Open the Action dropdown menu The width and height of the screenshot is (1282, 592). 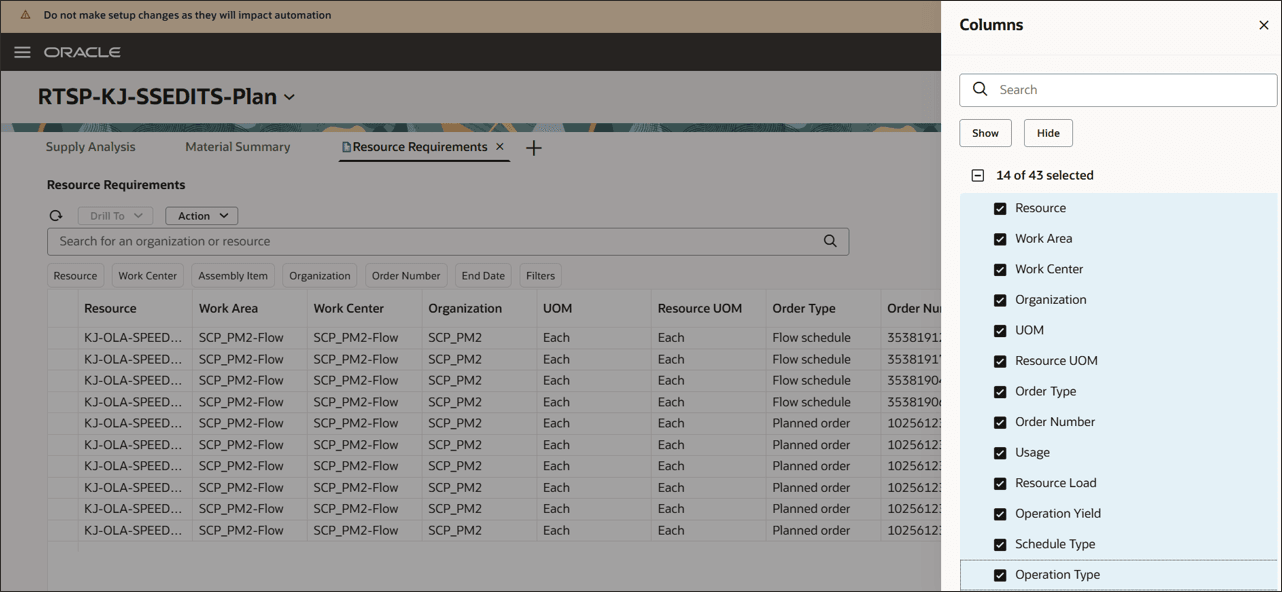point(201,215)
